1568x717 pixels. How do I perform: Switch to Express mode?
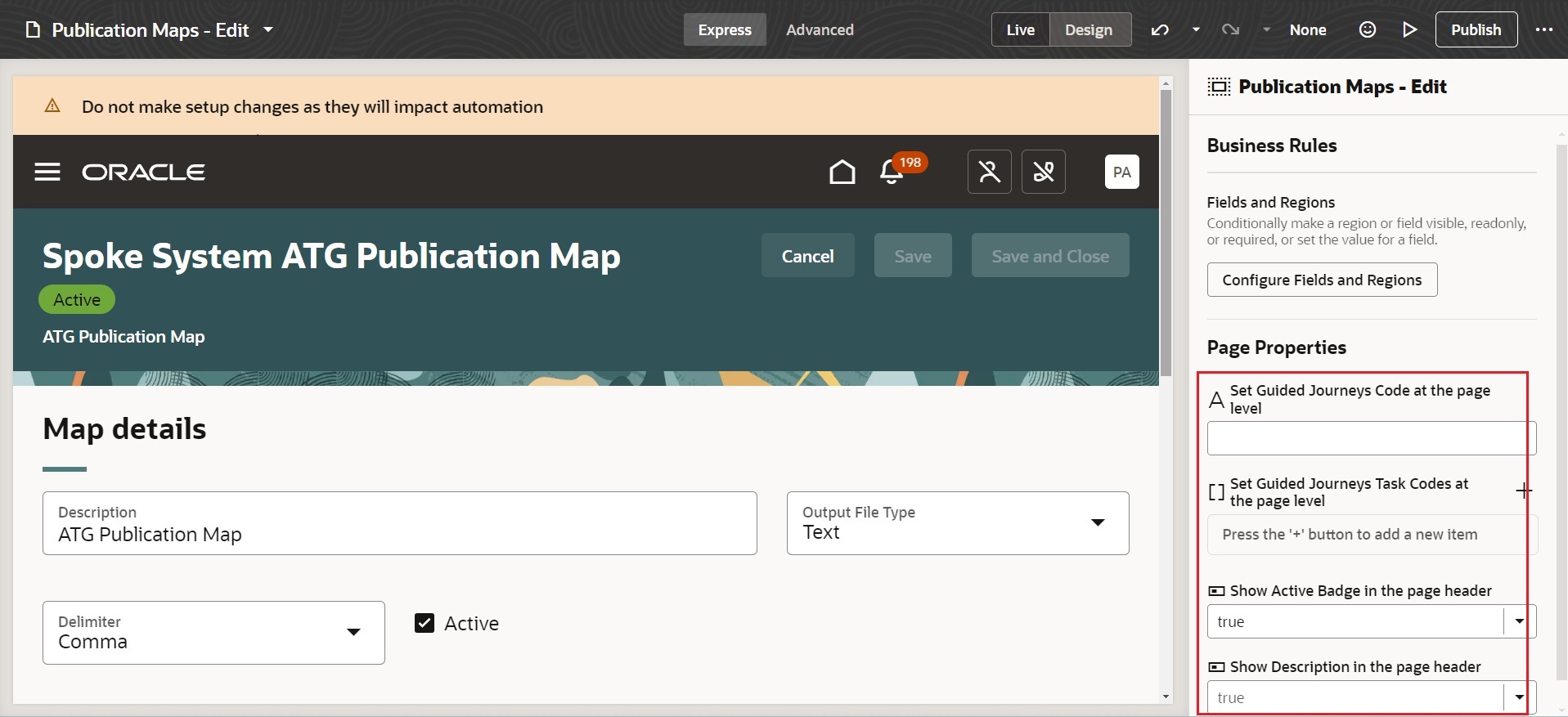pyautogui.click(x=725, y=29)
